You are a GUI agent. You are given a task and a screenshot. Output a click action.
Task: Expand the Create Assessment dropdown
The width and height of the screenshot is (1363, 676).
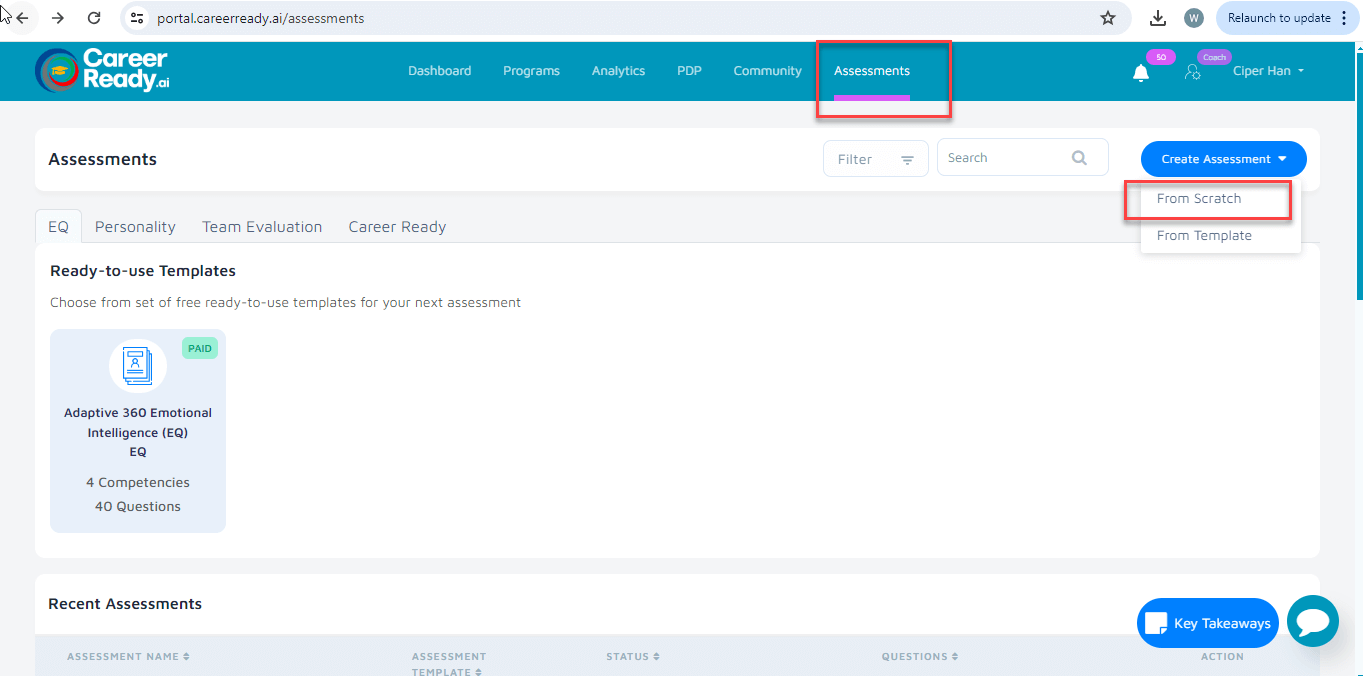coord(1223,159)
